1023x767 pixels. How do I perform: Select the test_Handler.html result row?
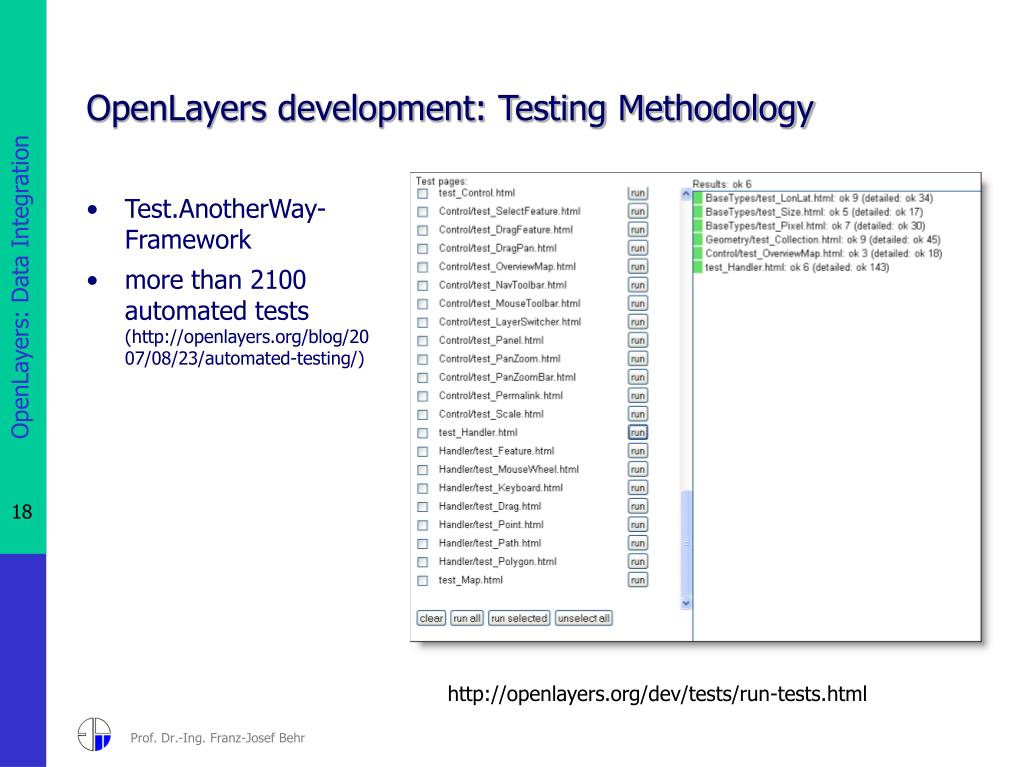point(792,267)
